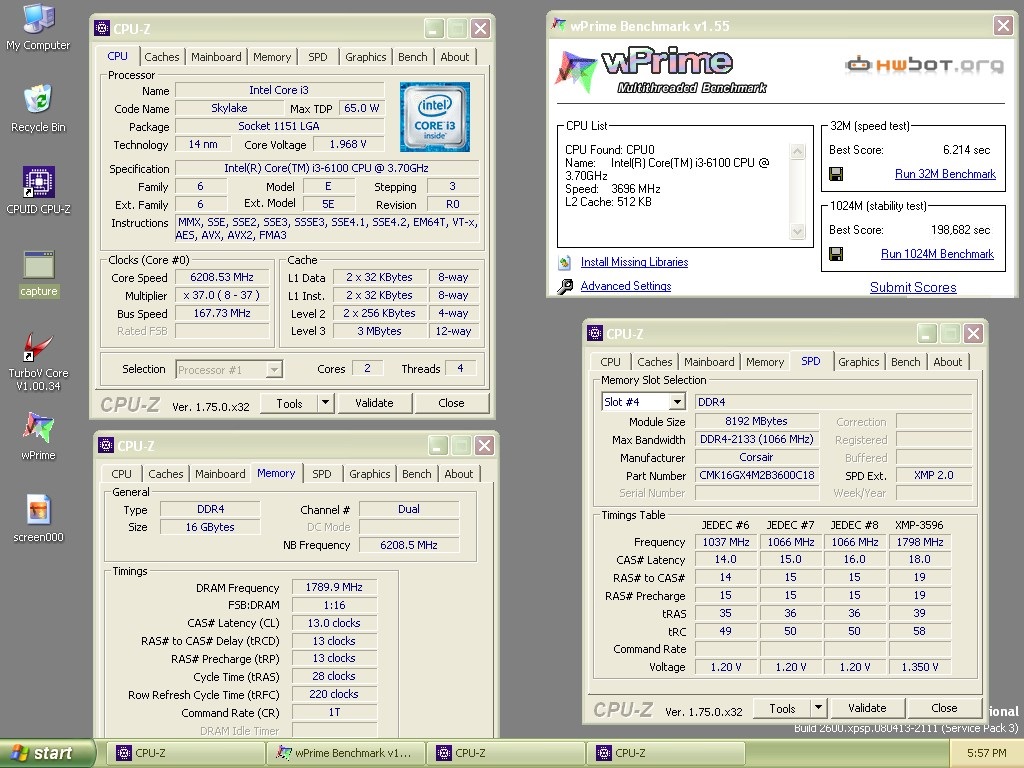
Task: Switch to second CPU-Z taskbar button
Action: pos(505,753)
